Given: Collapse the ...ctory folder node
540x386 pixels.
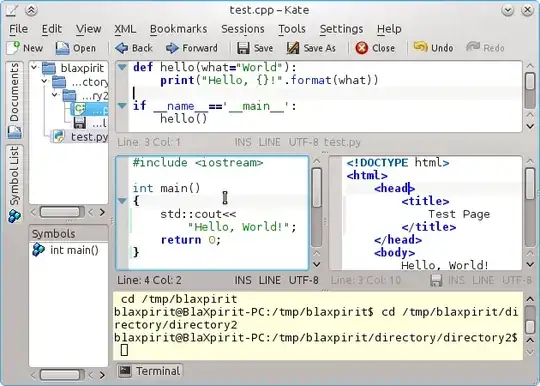Looking at the screenshot, I should (x=45, y=81).
